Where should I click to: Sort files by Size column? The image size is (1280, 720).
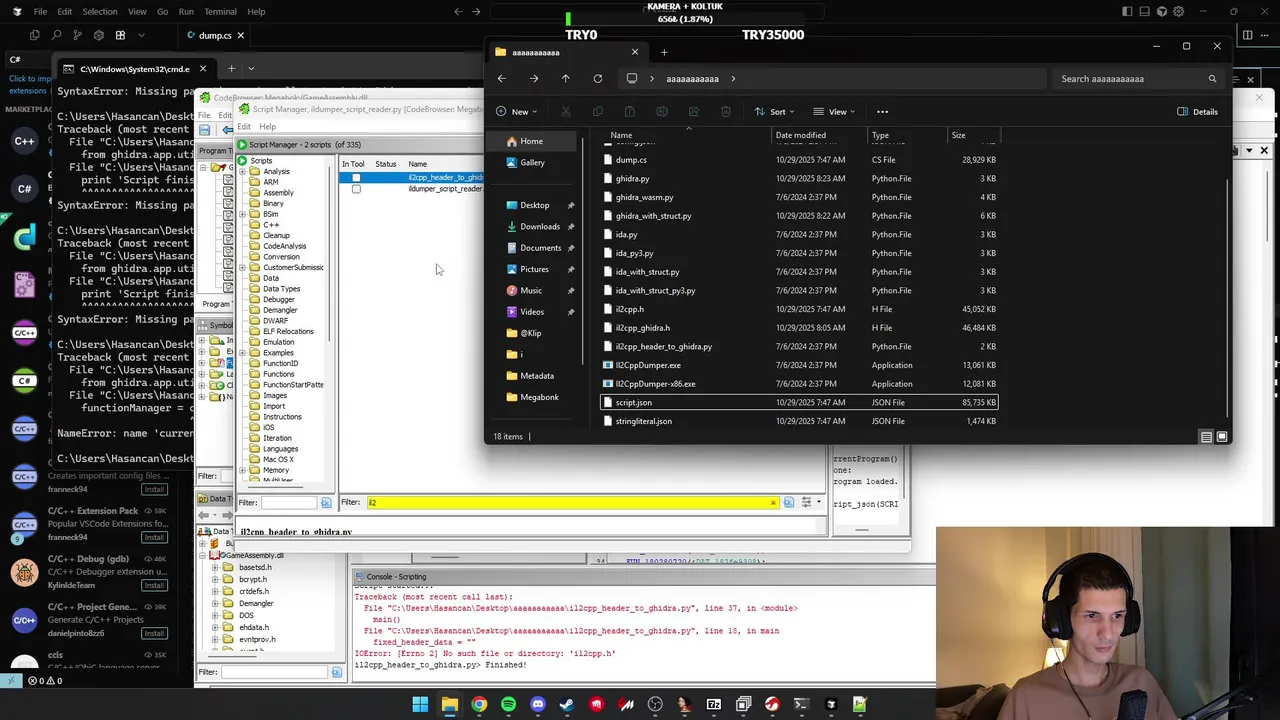958,135
